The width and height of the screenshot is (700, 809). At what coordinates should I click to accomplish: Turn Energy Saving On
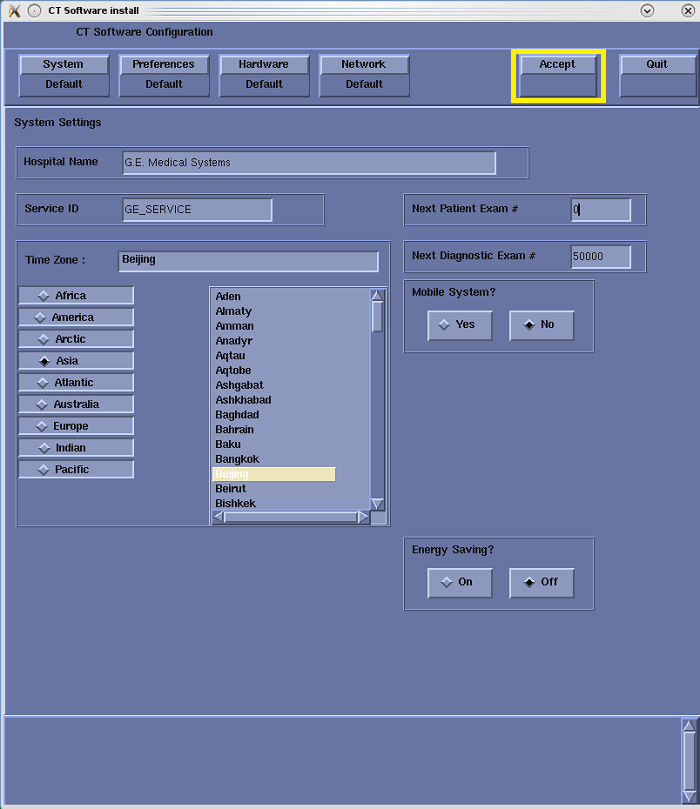click(459, 582)
